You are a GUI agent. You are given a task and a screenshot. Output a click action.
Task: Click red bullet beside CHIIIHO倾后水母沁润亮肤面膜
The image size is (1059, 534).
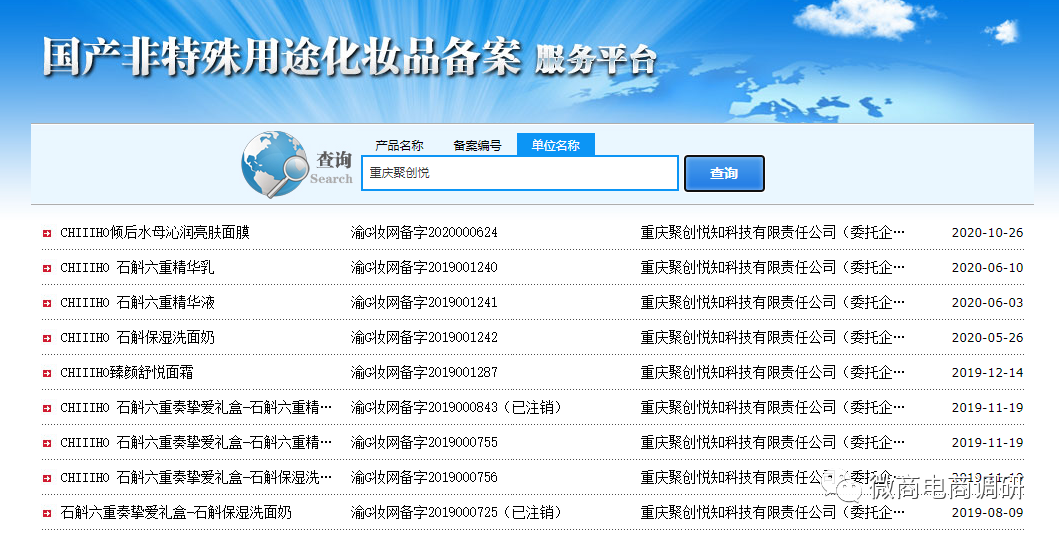click(47, 233)
